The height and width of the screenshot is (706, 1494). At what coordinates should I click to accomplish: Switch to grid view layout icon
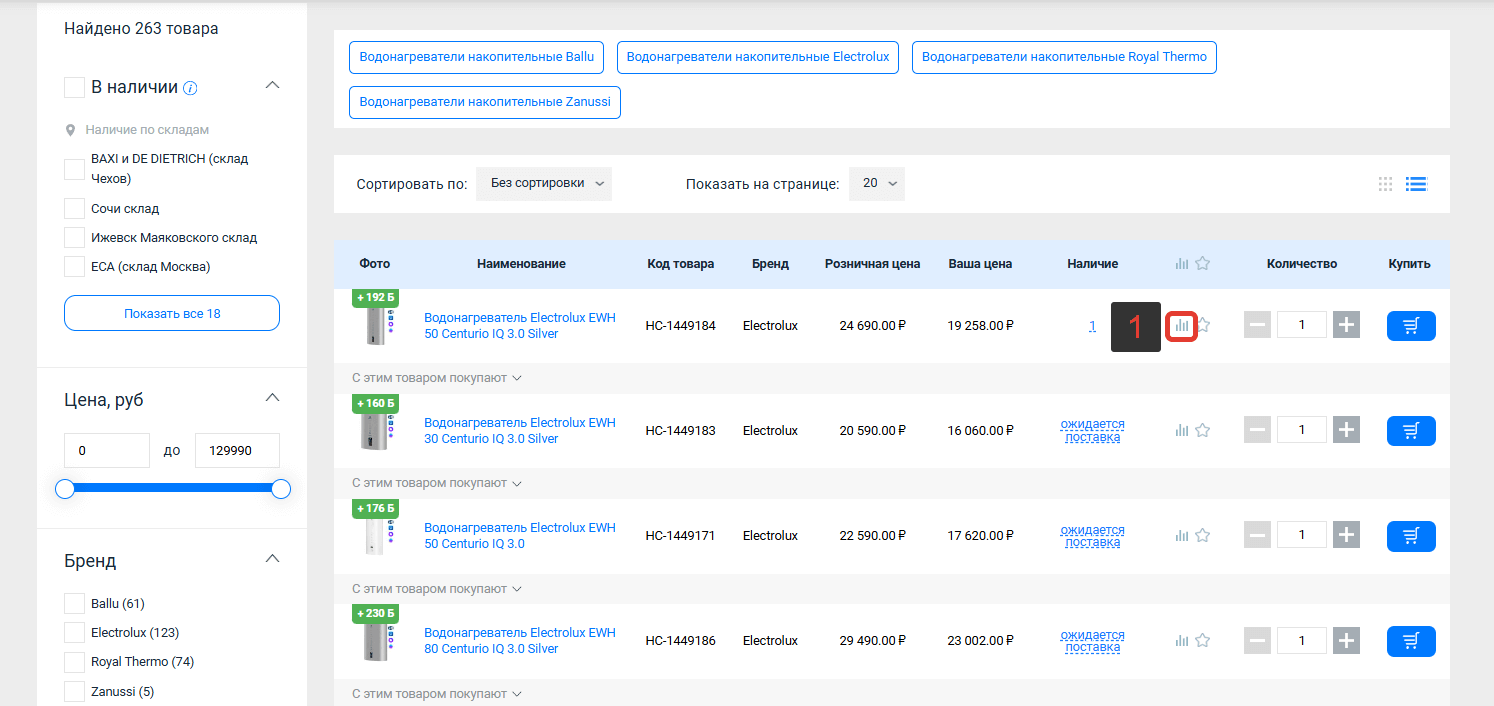[x=1385, y=184]
